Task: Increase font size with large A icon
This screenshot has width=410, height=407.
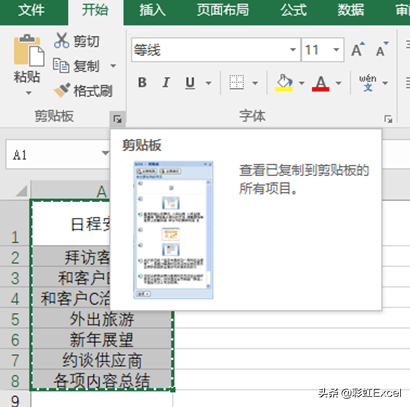Action: 358,50
